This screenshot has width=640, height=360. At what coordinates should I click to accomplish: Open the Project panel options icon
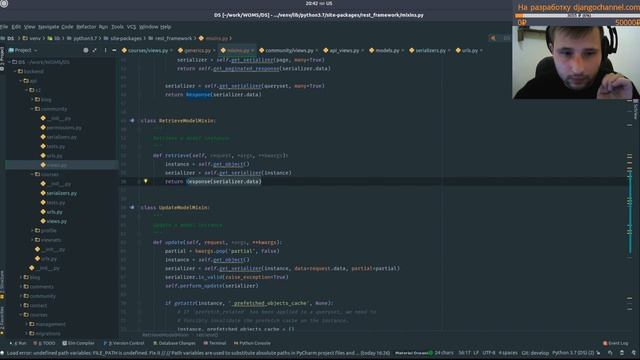click(x=105, y=50)
